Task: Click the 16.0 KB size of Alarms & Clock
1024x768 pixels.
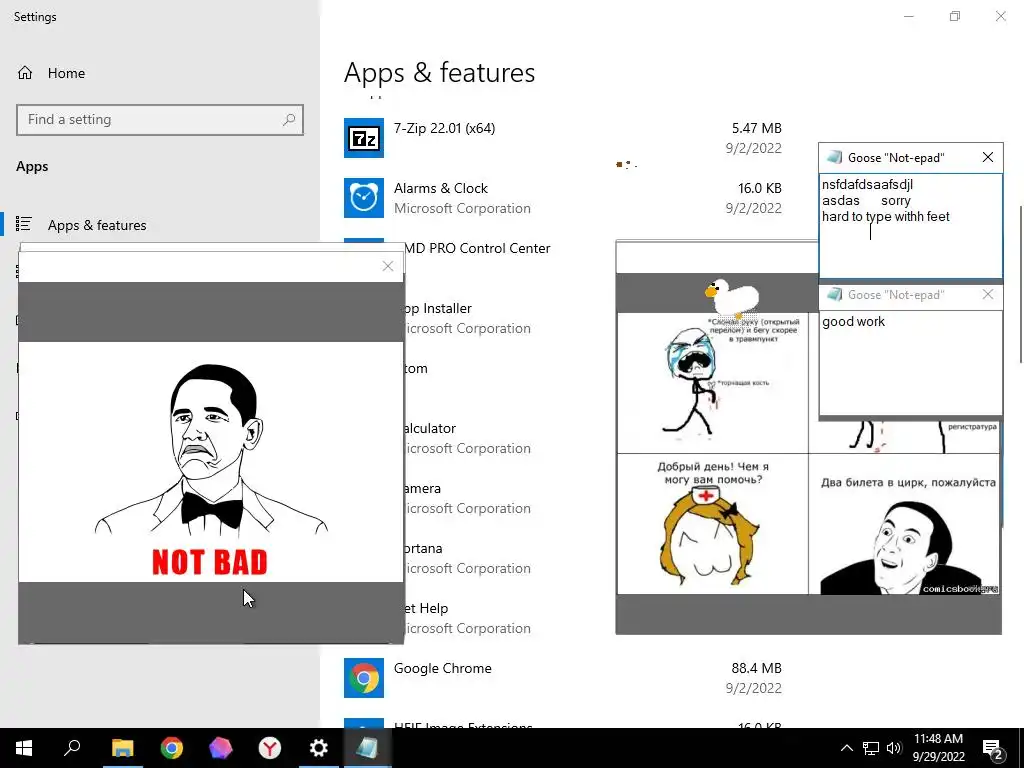Action: 760,188
